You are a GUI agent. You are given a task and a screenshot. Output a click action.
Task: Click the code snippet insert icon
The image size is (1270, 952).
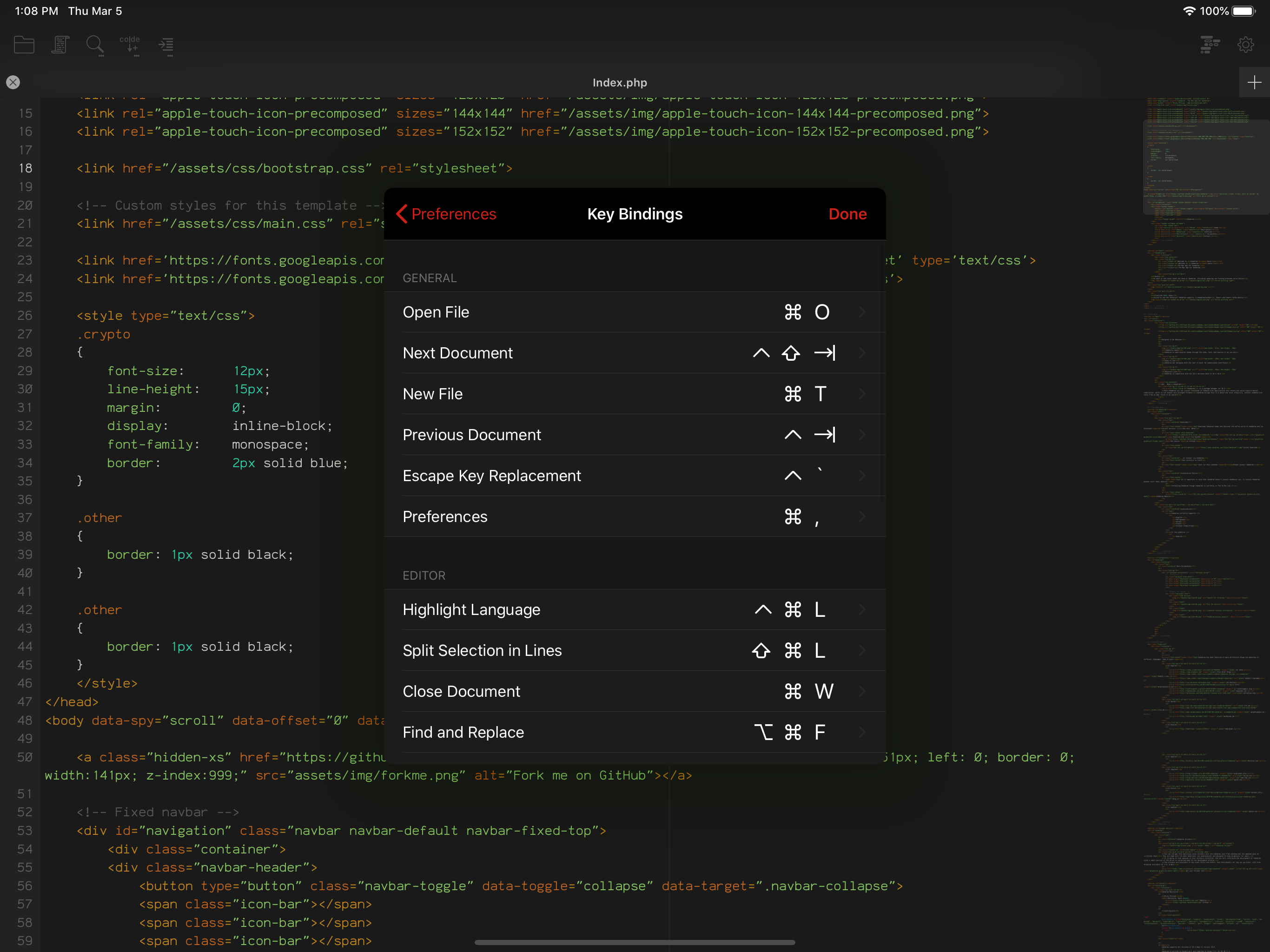(130, 45)
